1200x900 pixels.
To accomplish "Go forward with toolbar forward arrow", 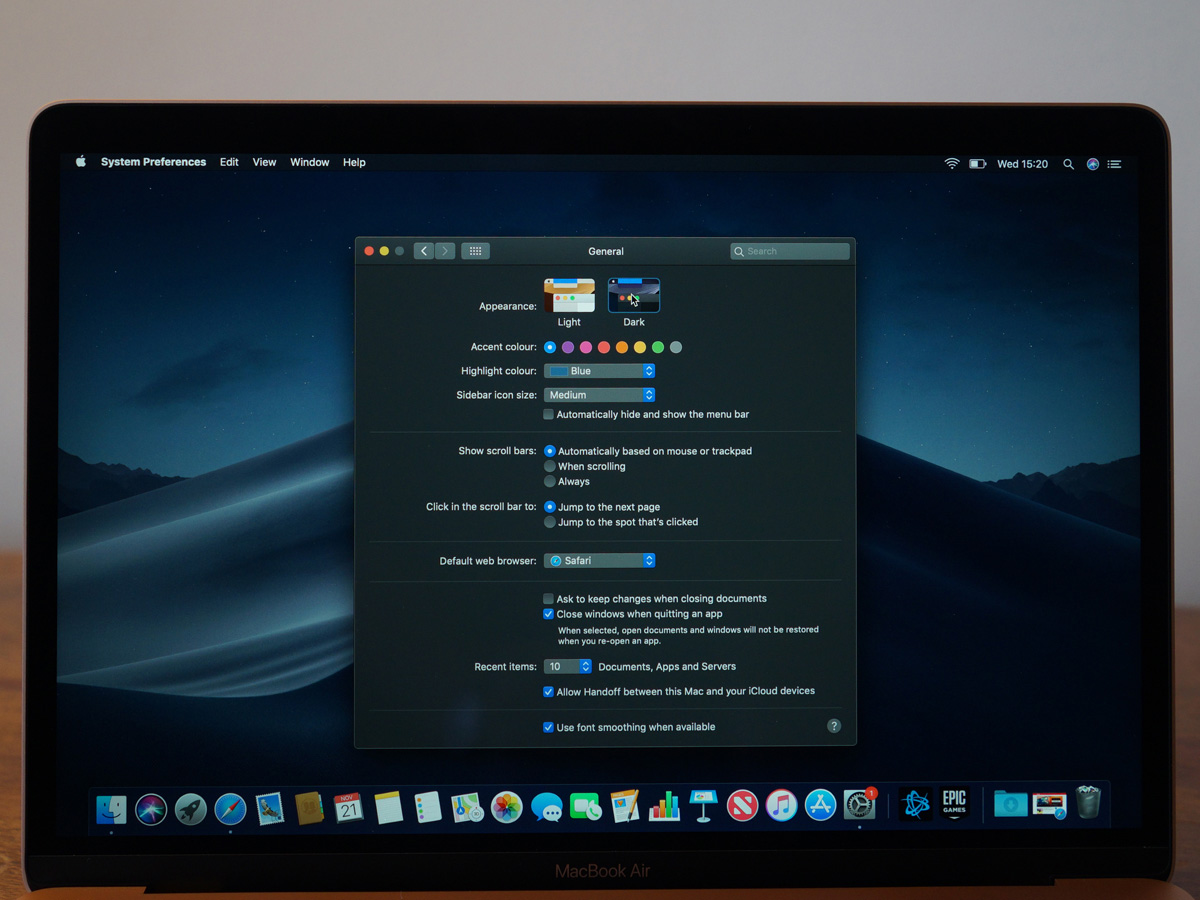I will coord(445,251).
